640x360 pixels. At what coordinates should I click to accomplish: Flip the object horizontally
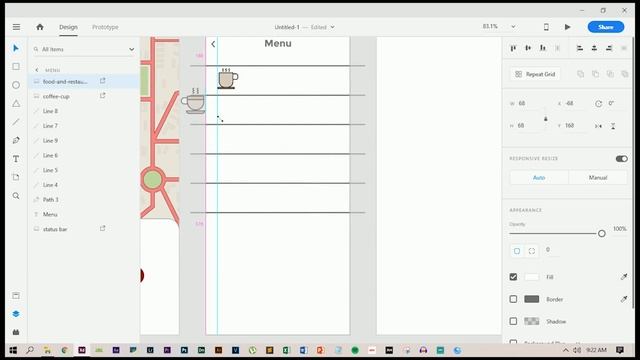[598, 126]
